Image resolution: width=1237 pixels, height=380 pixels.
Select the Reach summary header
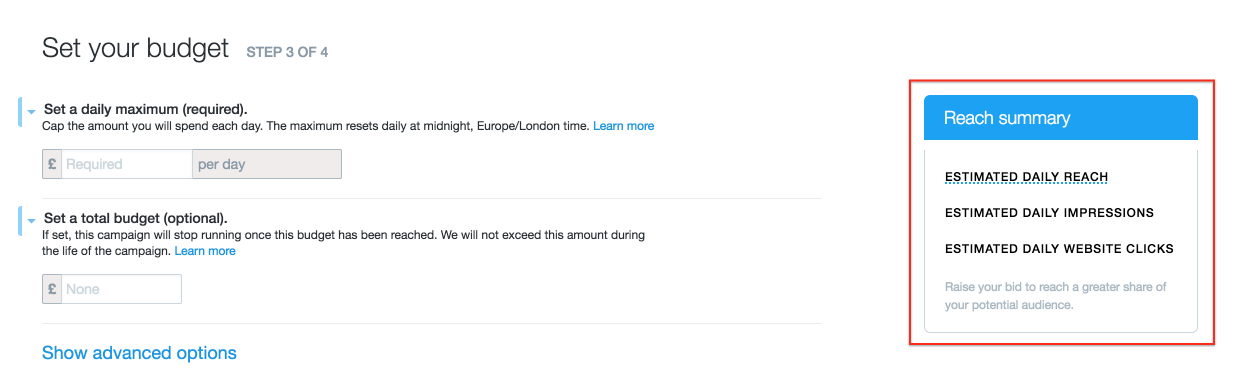point(1060,117)
